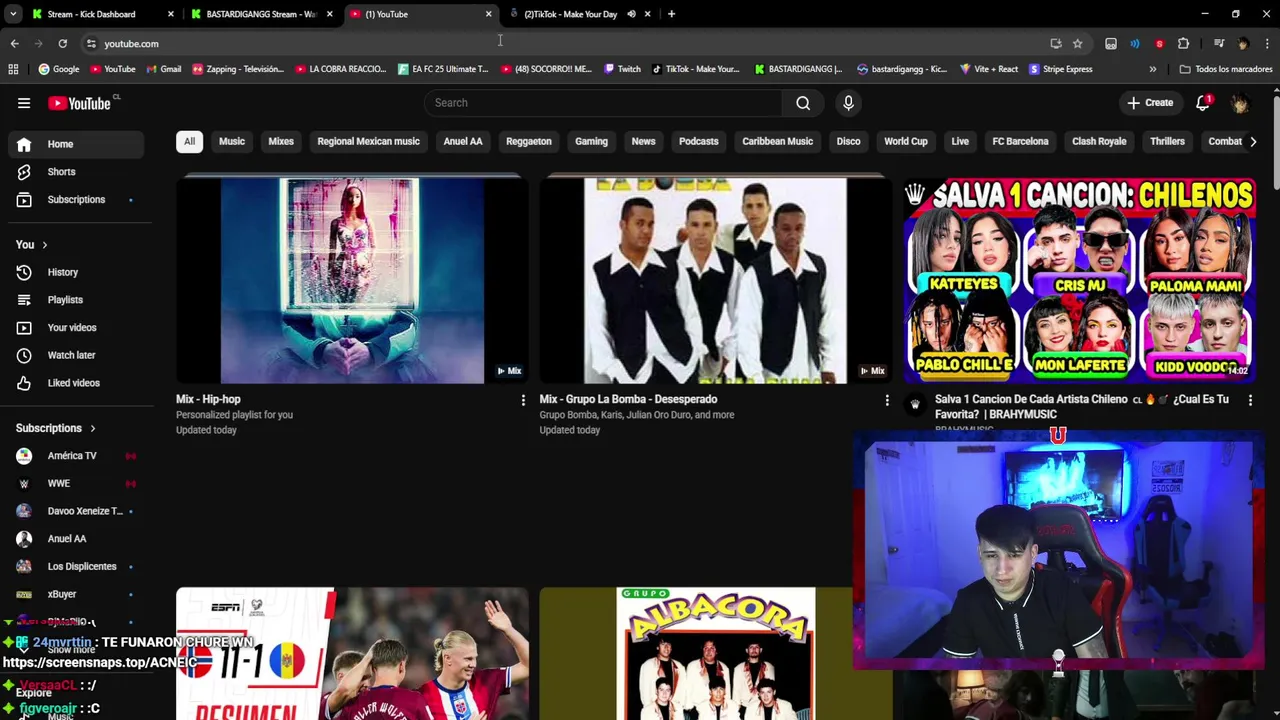Select the Mixes filter chip

tap(281, 141)
